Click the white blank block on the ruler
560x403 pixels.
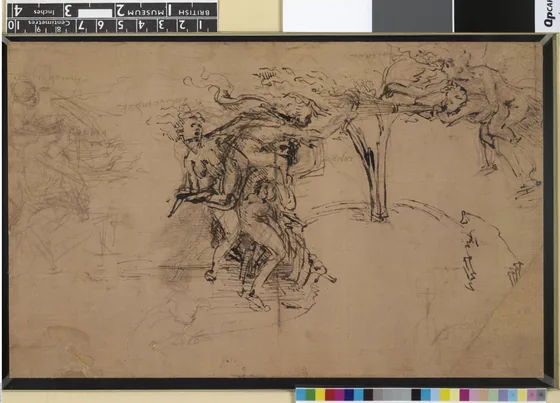click(x=95, y=13)
